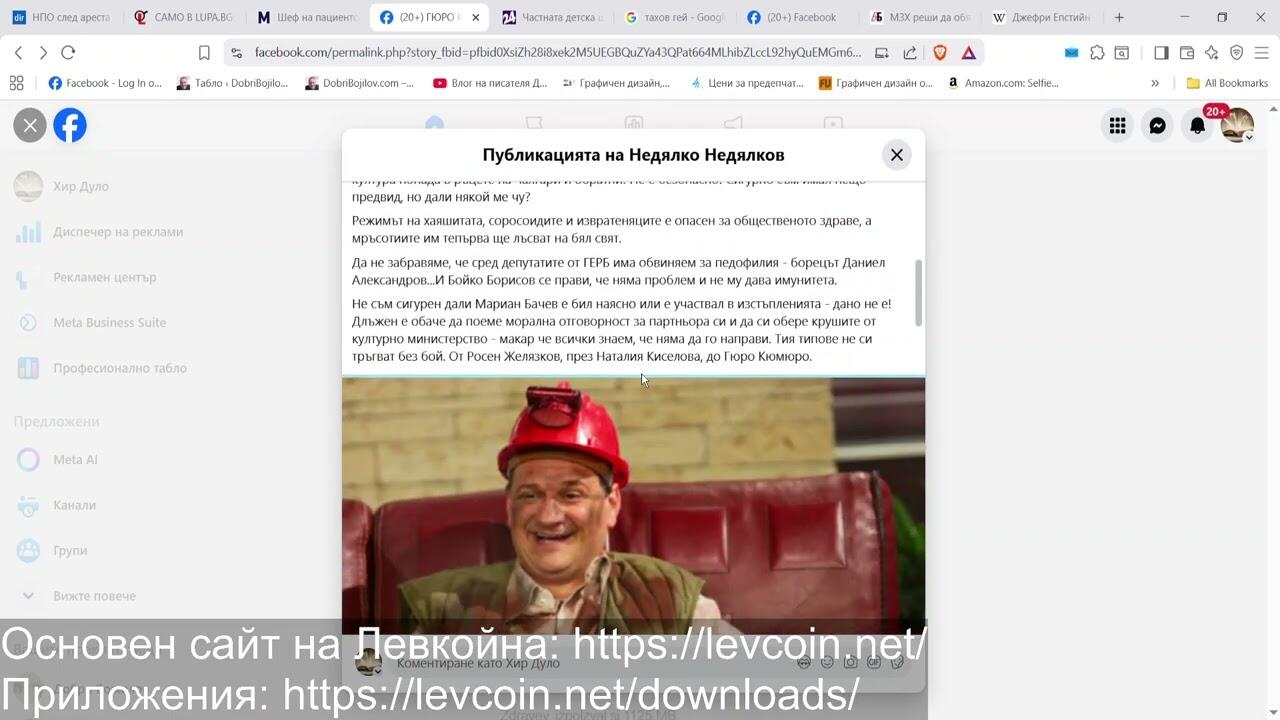Click the facebook.com address bar
Image resolution: width=1280 pixels, height=720 pixels.
555,53
